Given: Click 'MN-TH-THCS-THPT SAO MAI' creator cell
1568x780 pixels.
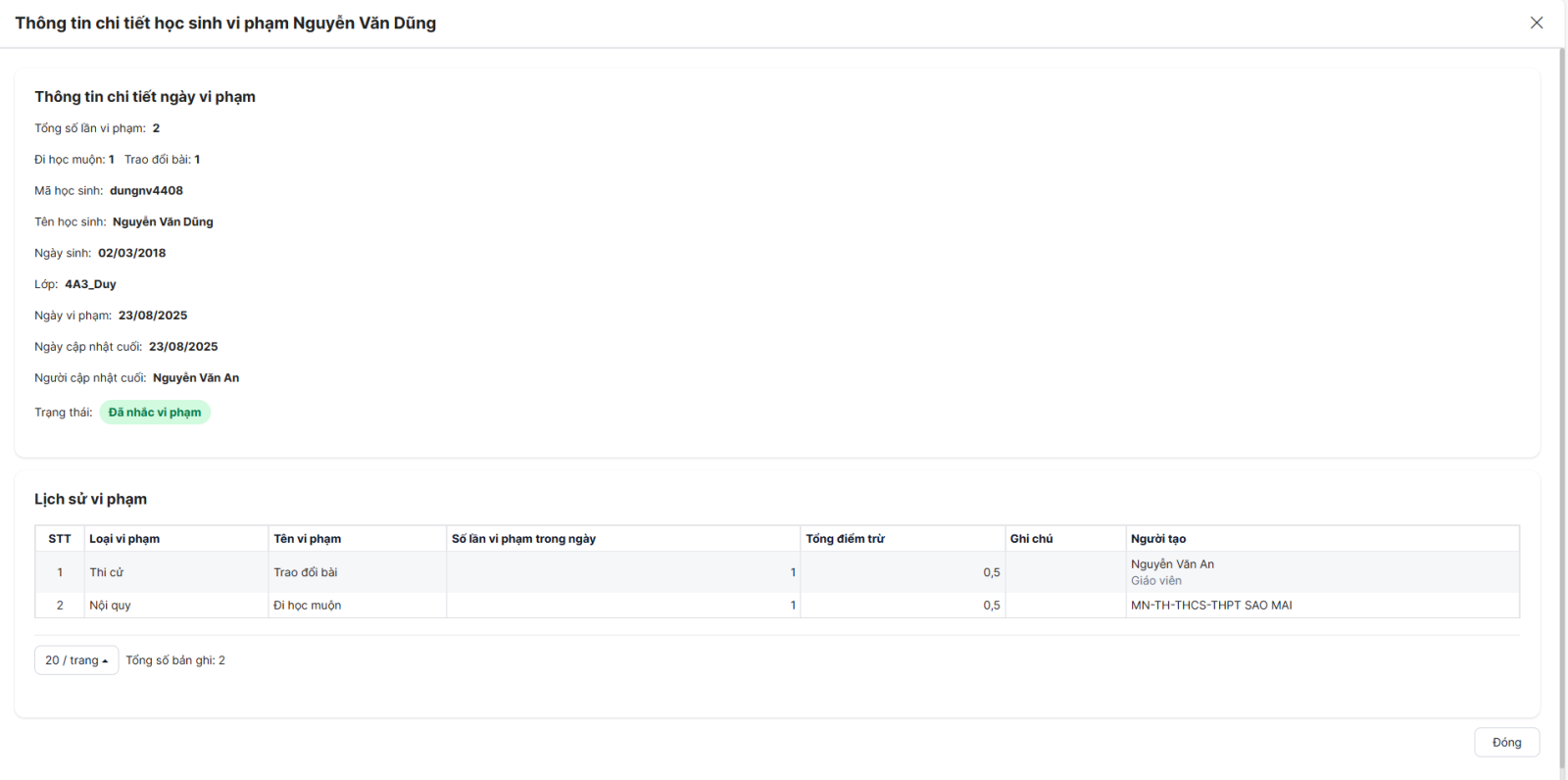Looking at the screenshot, I should (1211, 606).
